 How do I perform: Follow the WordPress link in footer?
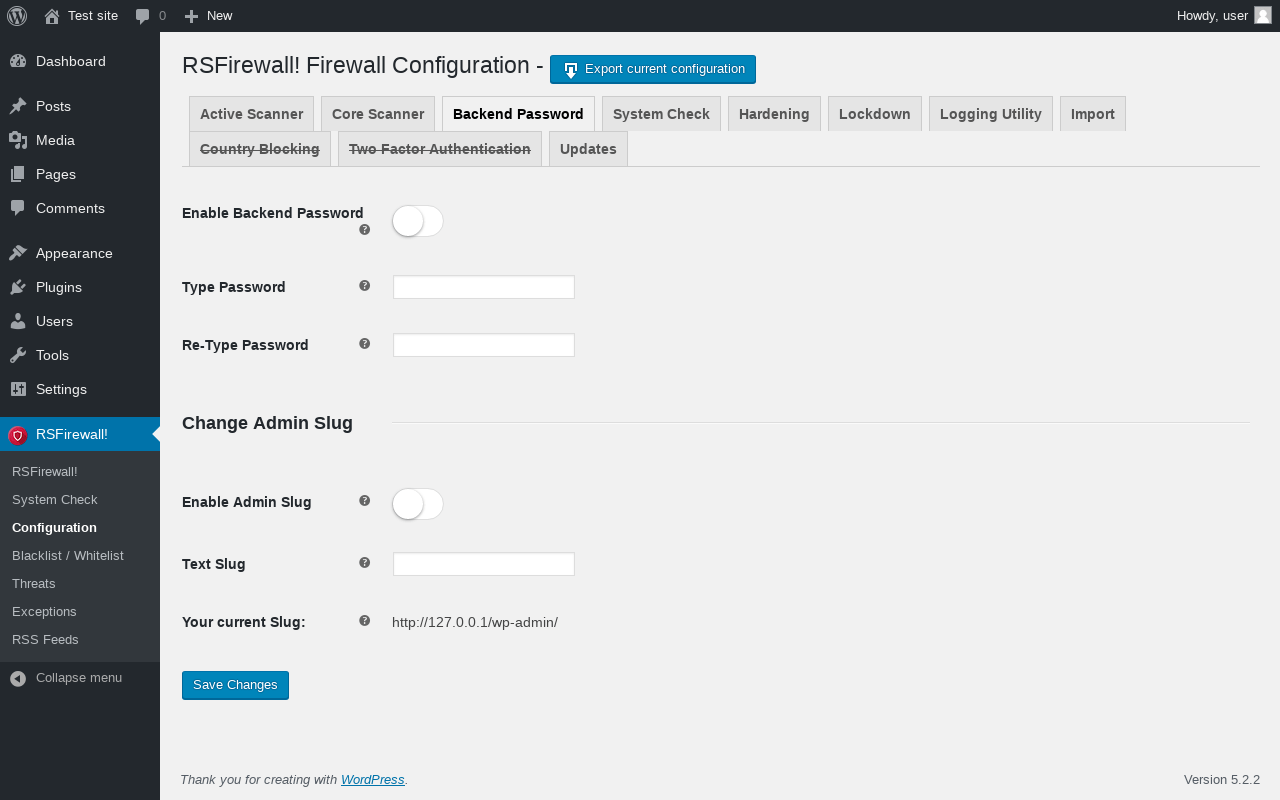(373, 780)
